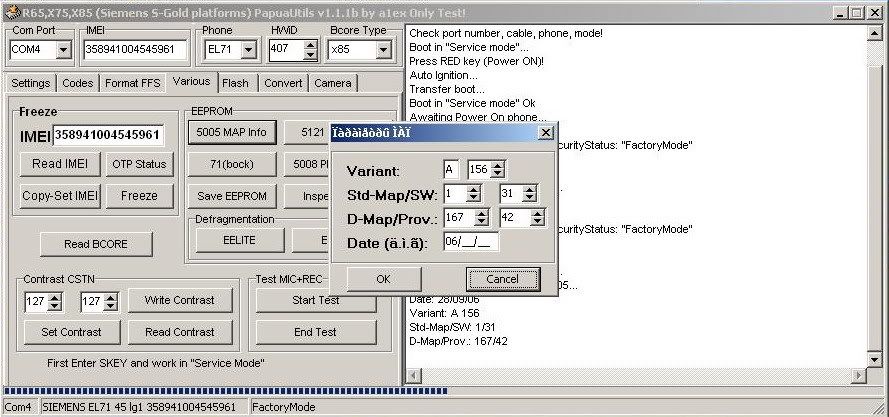Click the End Test button
Image resolution: width=889 pixels, height=417 pixels.
tap(316, 332)
